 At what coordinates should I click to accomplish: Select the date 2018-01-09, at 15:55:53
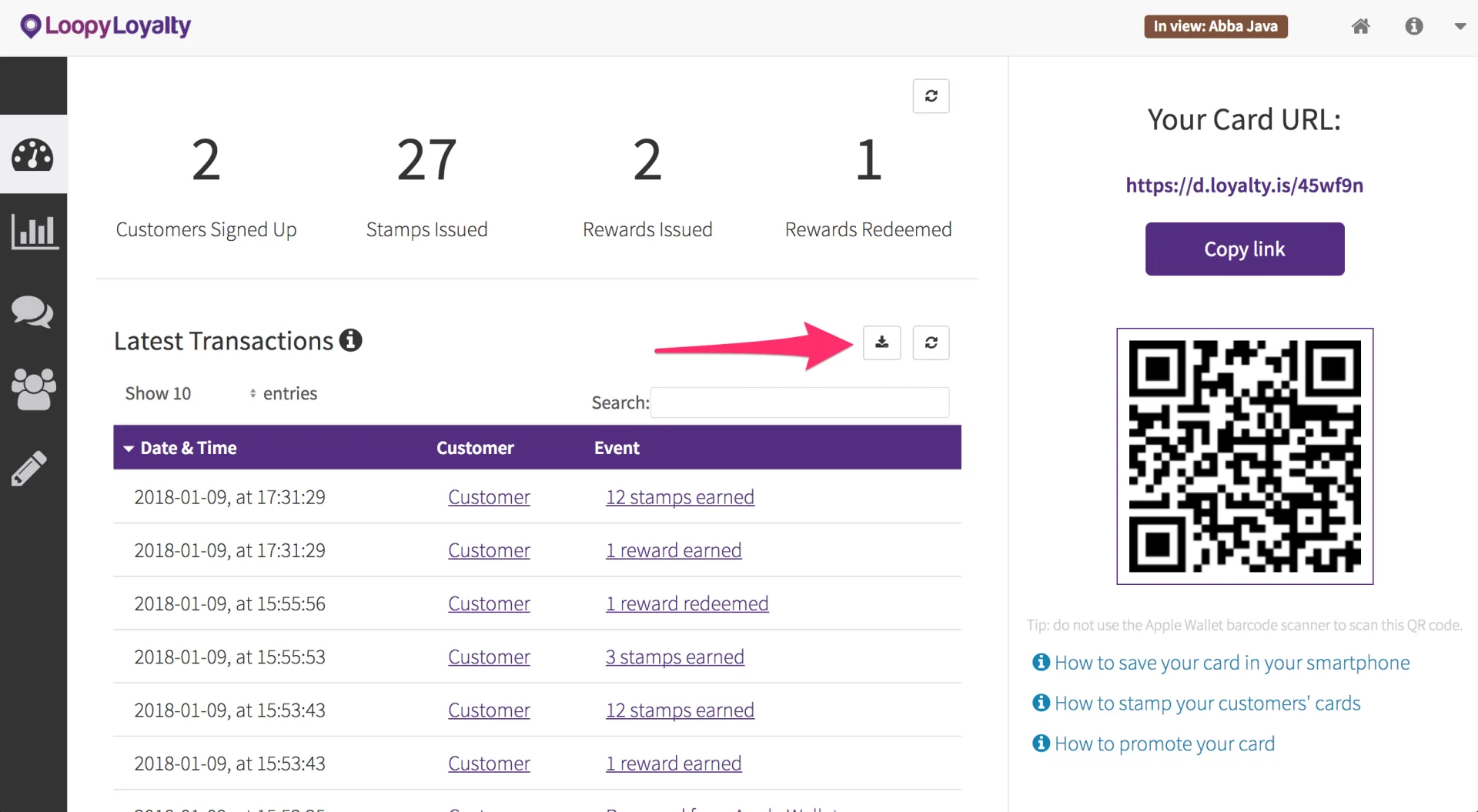tap(229, 657)
